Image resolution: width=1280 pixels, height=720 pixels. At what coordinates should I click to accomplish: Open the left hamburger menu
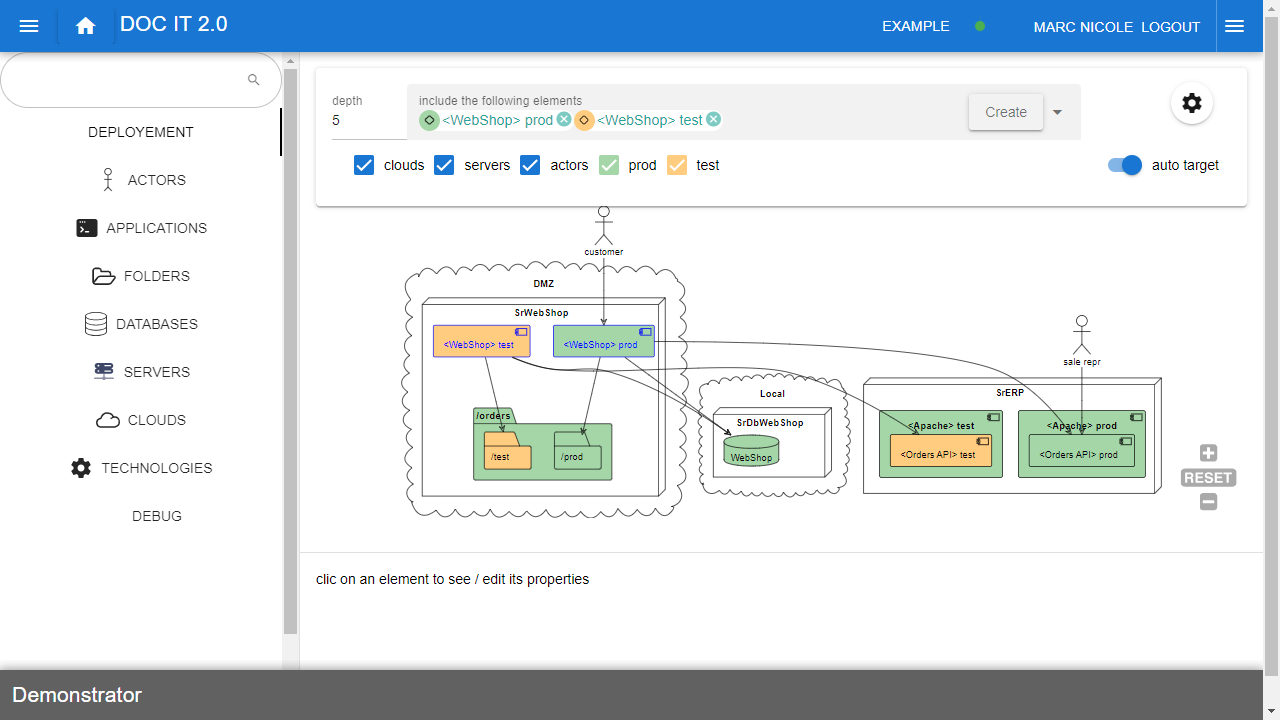pyautogui.click(x=29, y=27)
